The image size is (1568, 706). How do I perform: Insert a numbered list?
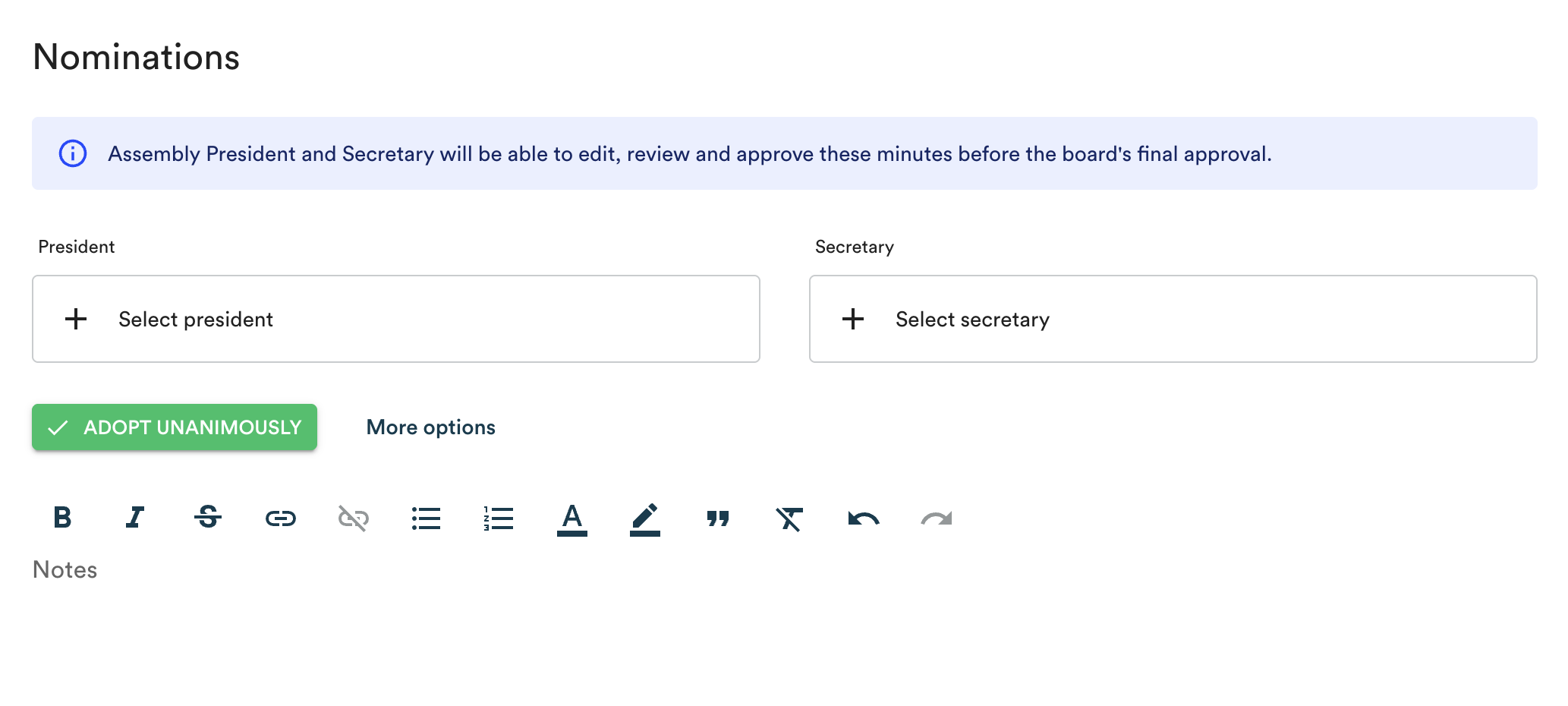(499, 518)
